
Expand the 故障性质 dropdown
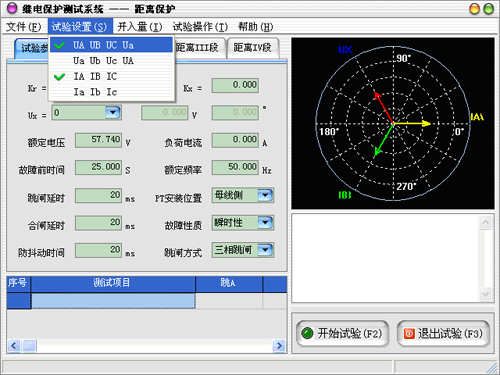click(265, 222)
